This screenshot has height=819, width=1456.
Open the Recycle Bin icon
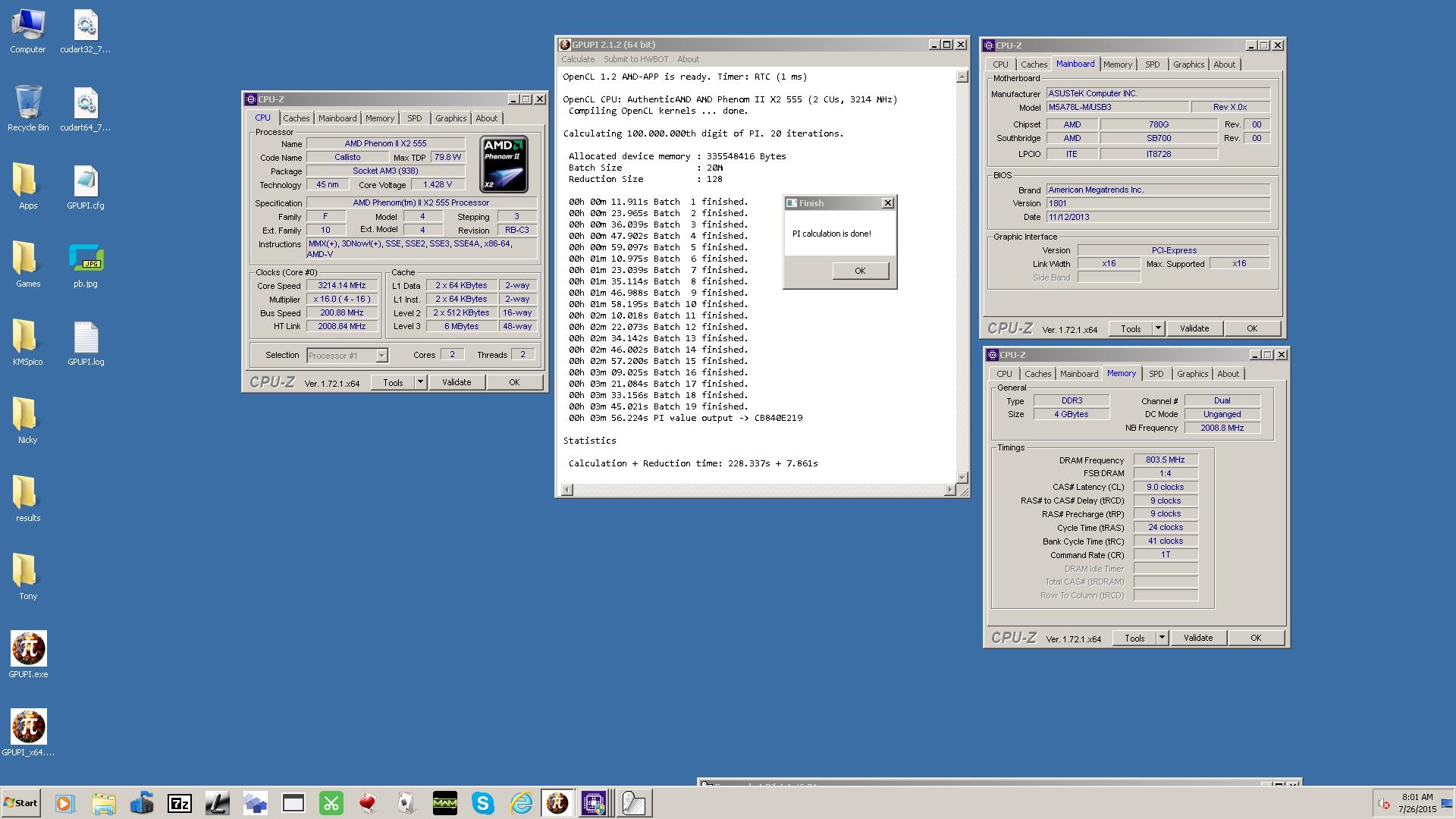coord(28,109)
